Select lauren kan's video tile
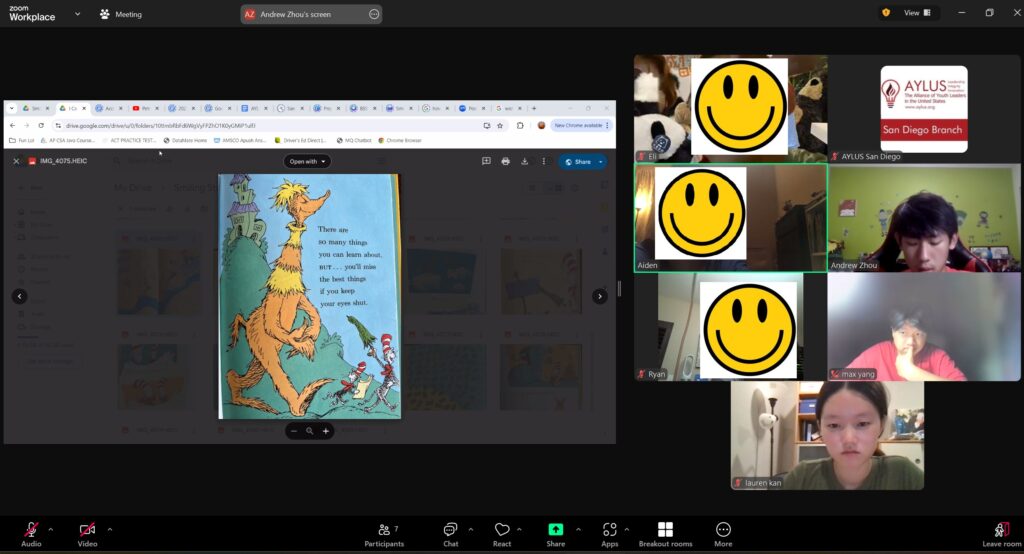 pos(827,435)
